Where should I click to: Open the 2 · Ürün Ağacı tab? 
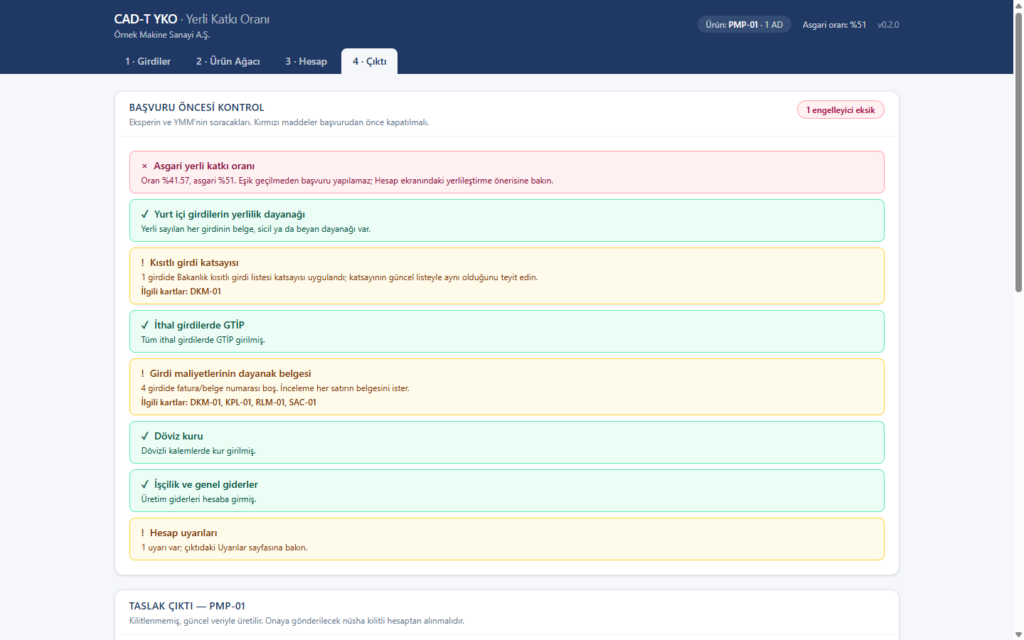pos(228,61)
